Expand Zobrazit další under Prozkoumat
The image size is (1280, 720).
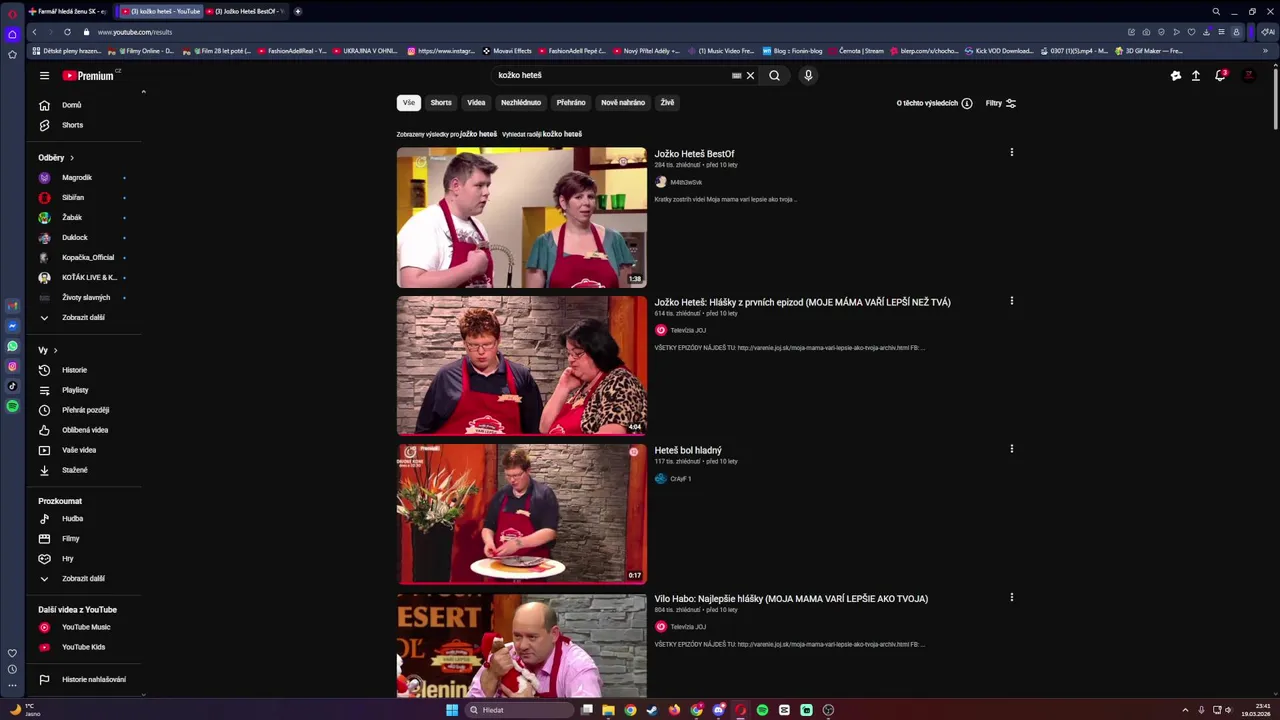click(x=84, y=578)
